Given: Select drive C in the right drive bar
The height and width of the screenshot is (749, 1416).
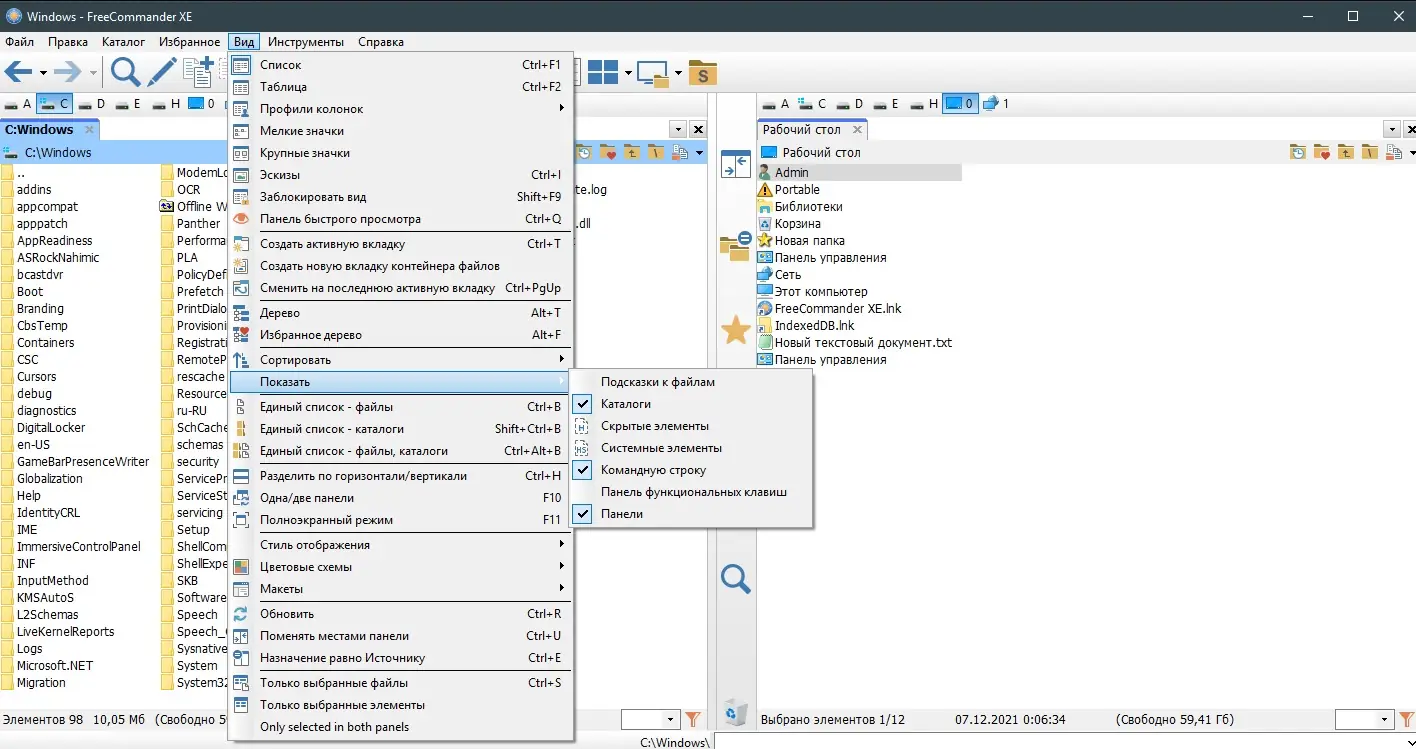Looking at the screenshot, I should (x=811, y=103).
